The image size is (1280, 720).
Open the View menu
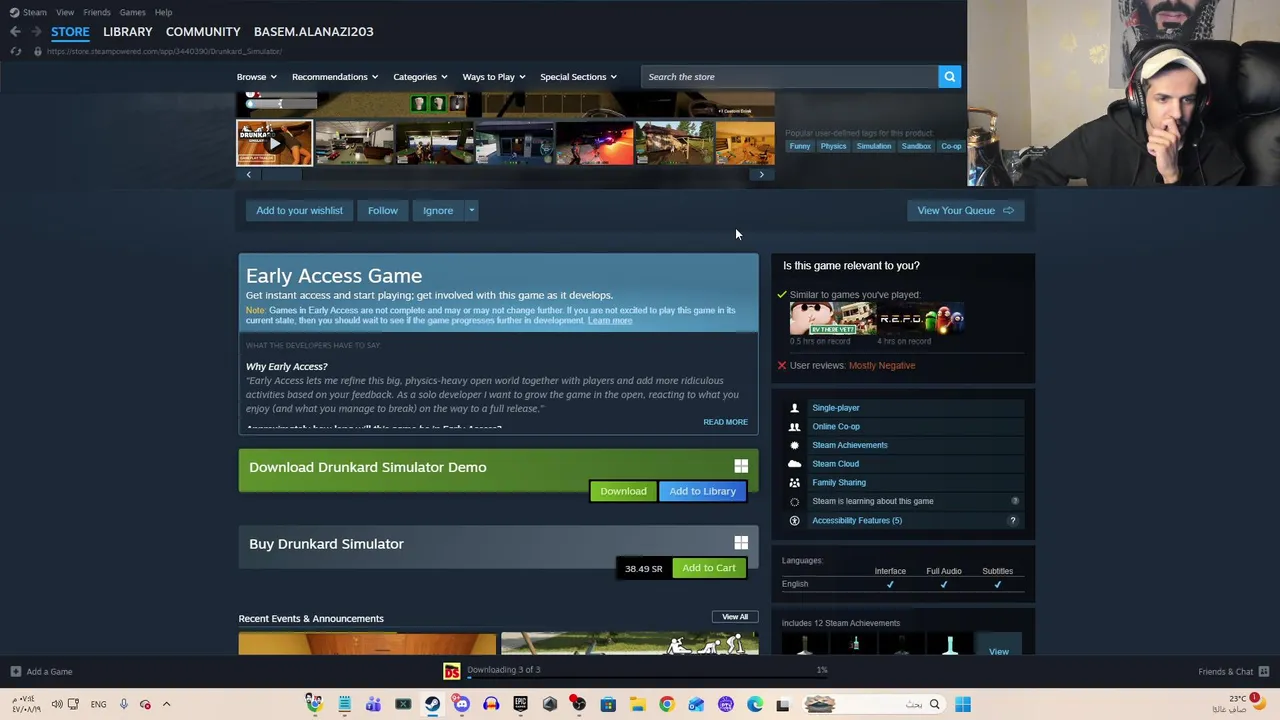(65, 12)
